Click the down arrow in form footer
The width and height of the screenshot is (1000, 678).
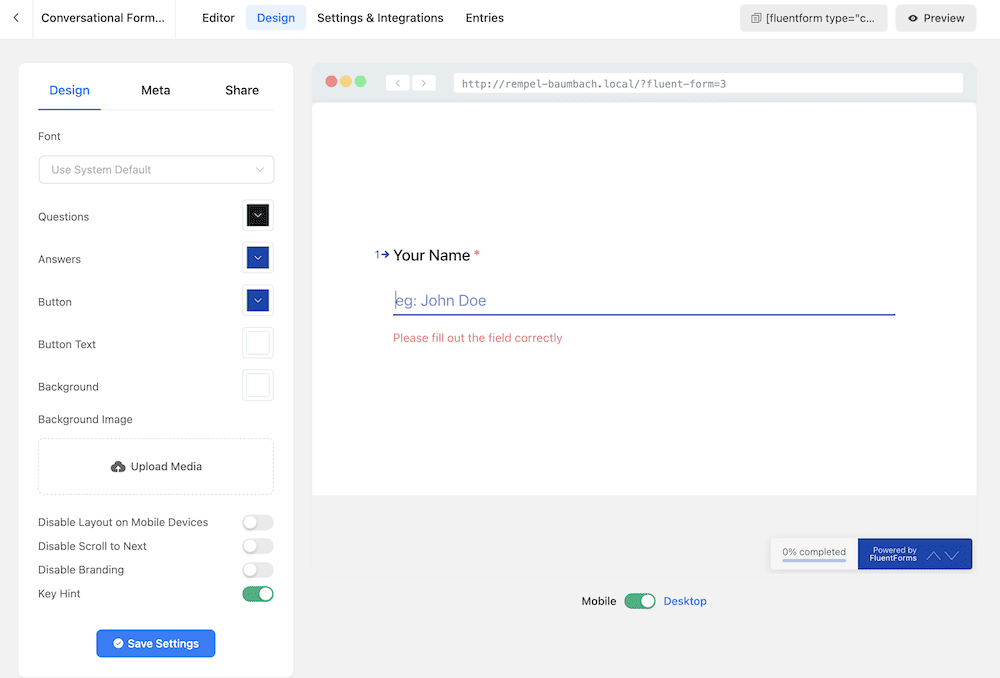coord(952,555)
